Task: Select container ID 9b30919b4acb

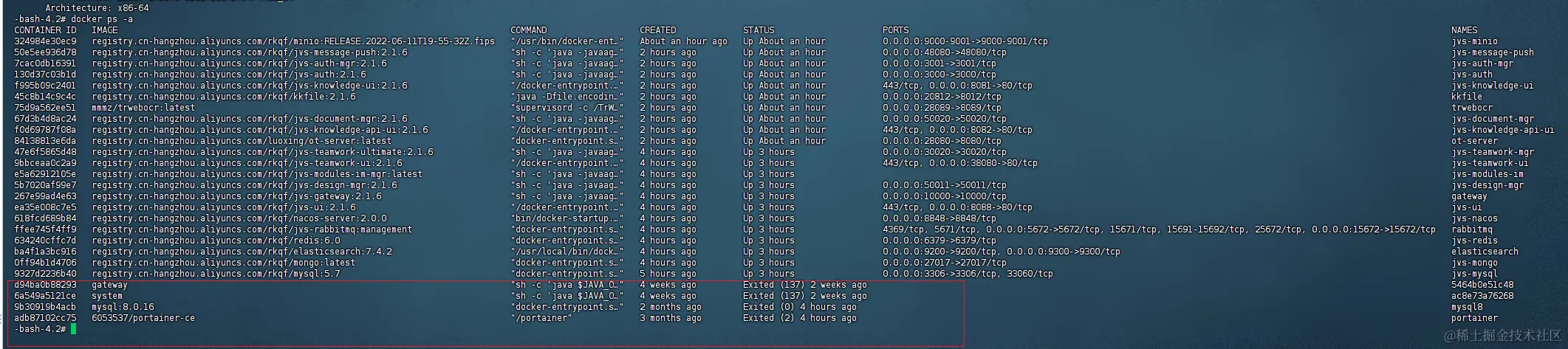Action: [x=45, y=307]
